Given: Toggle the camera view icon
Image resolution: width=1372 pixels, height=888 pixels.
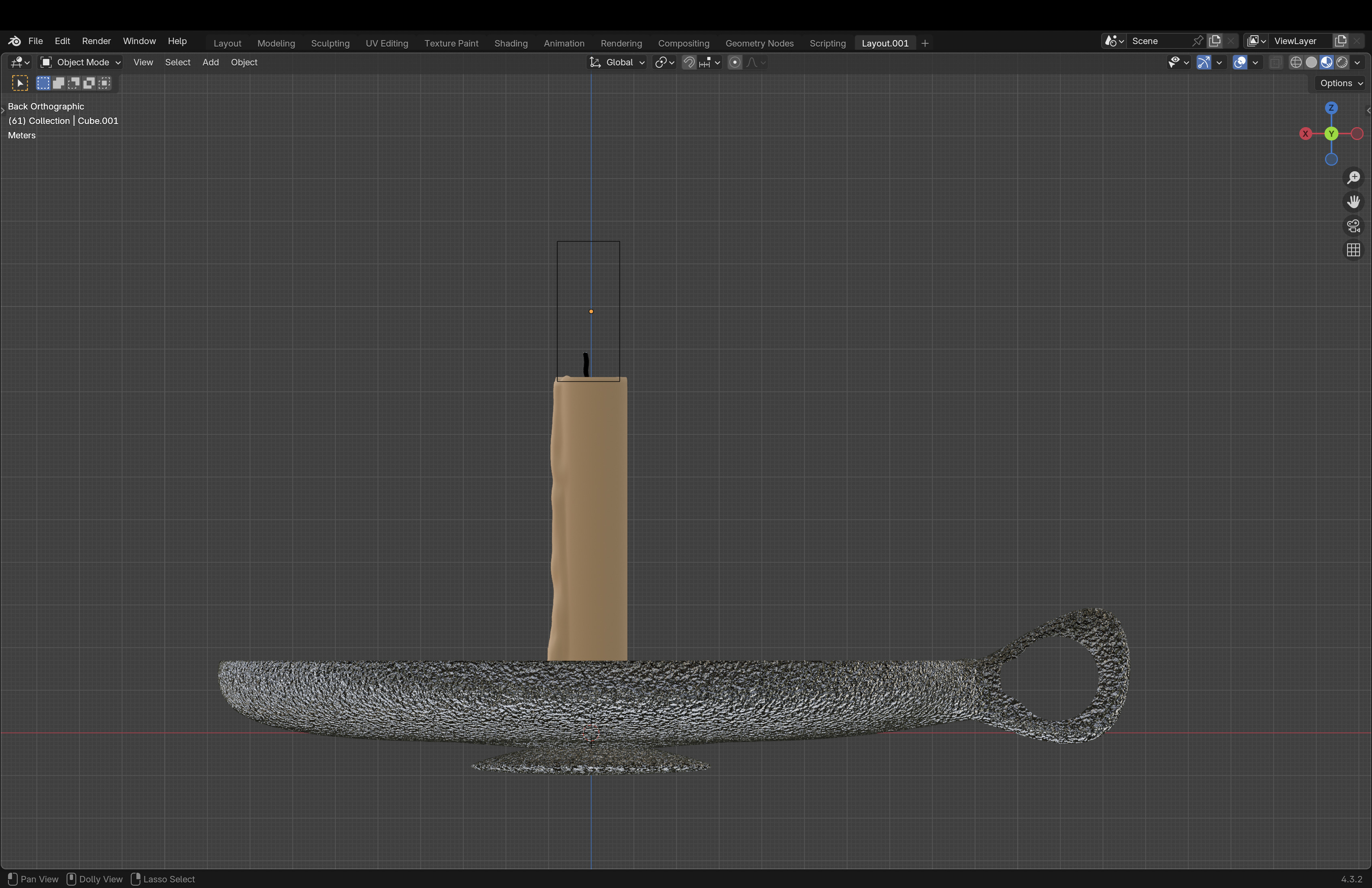Looking at the screenshot, I should coord(1353,226).
